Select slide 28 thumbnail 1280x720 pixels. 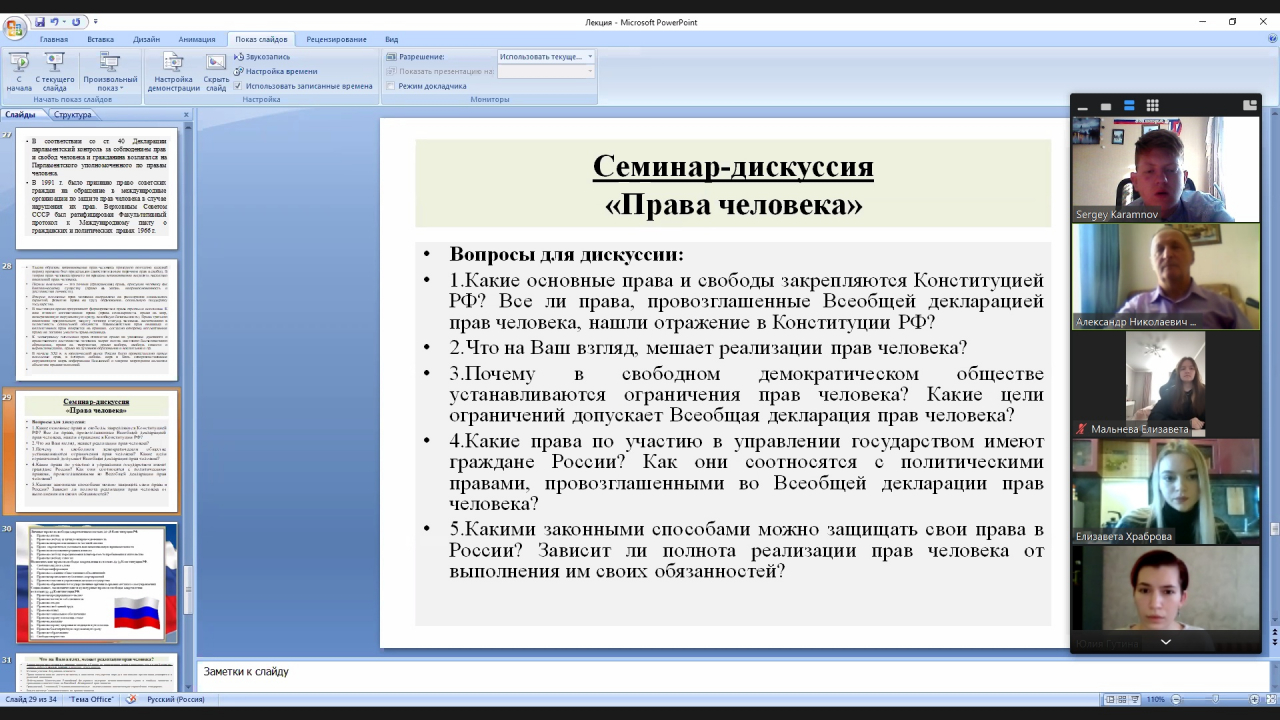pyautogui.click(x=96, y=320)
